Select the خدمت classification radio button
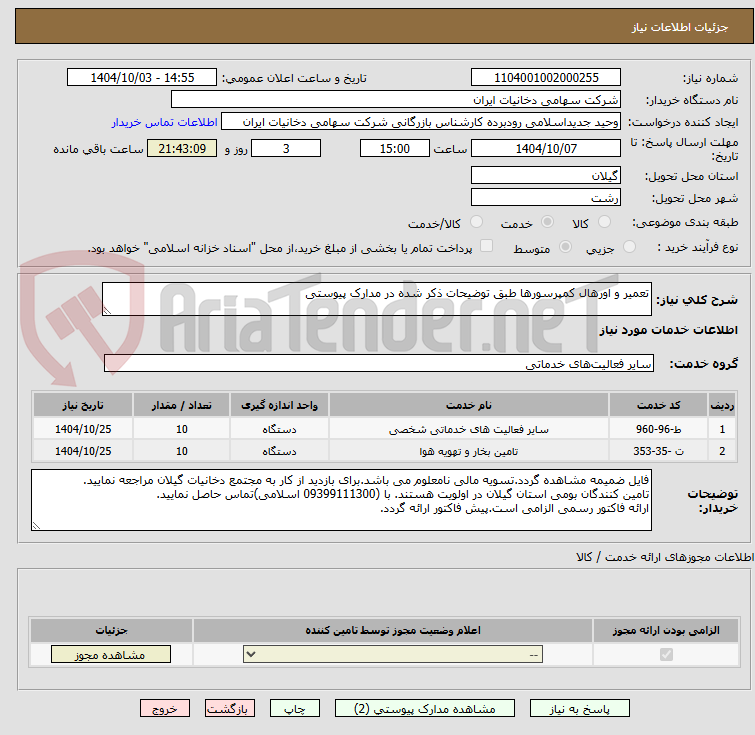 tap(547, 222)
